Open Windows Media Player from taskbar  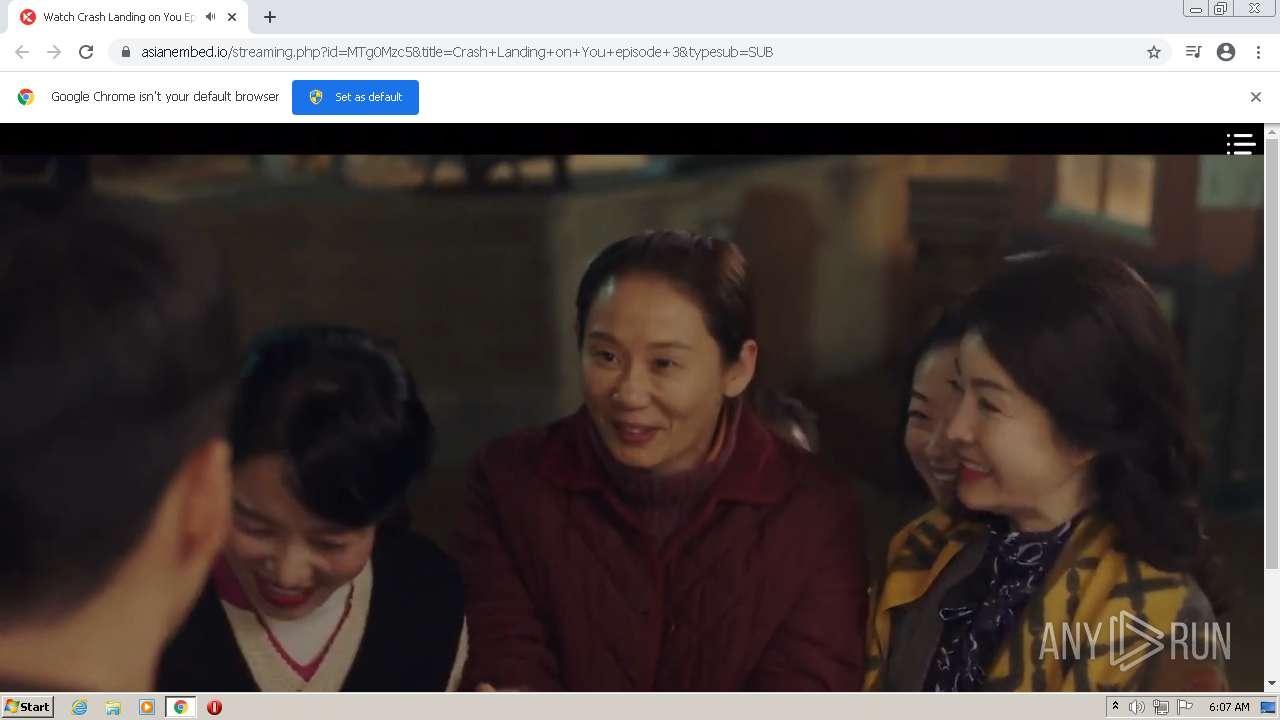147,707
